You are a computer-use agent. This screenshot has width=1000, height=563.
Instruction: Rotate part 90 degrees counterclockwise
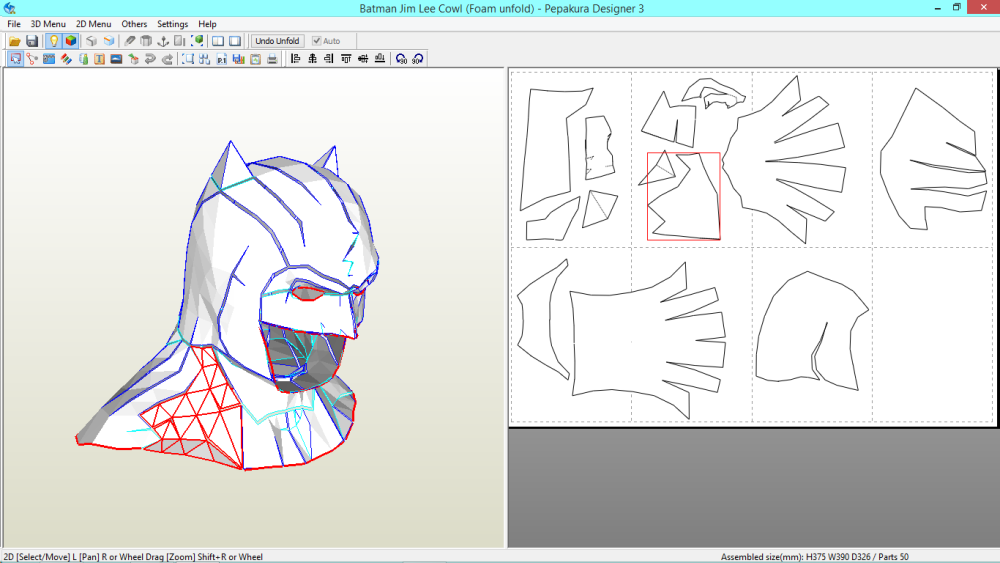click(x=401, y=59)
